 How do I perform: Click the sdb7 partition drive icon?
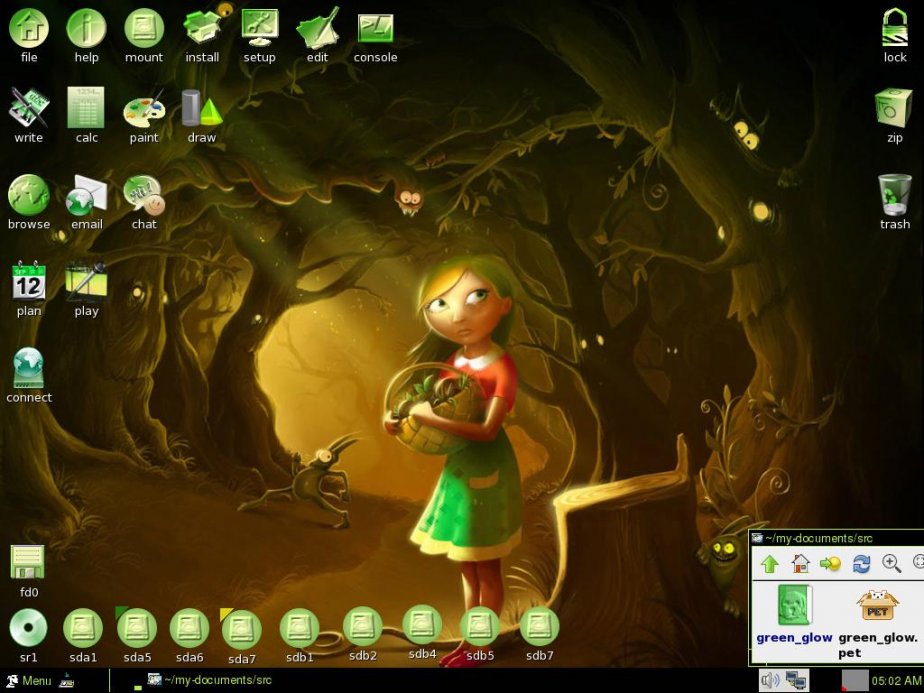pos(539,626)
